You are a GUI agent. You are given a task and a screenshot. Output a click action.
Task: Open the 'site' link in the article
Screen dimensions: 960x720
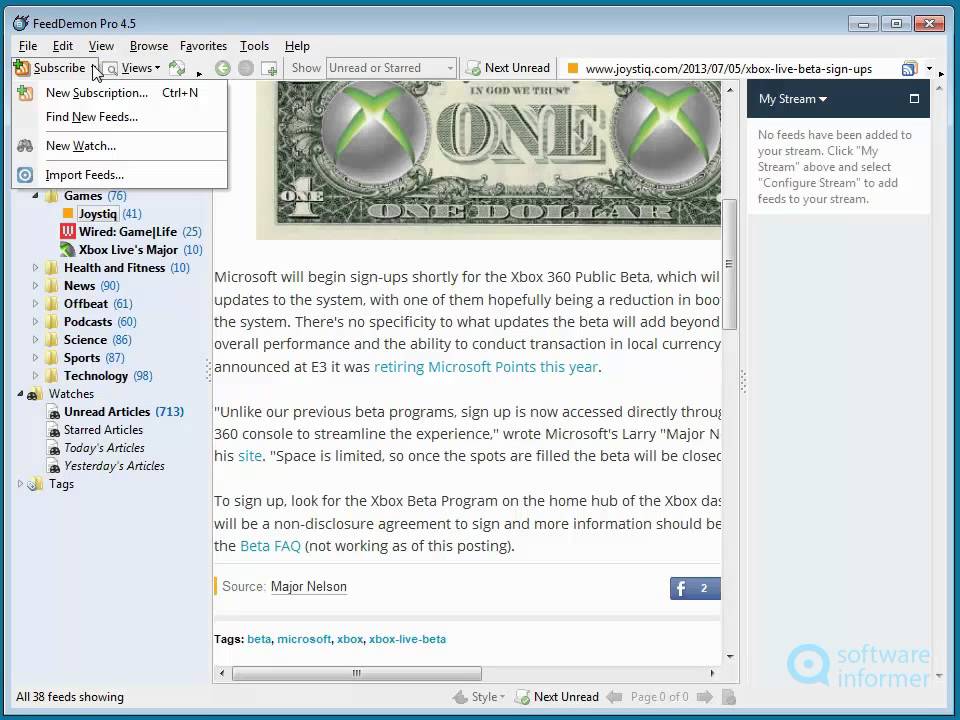click(250, 456)
